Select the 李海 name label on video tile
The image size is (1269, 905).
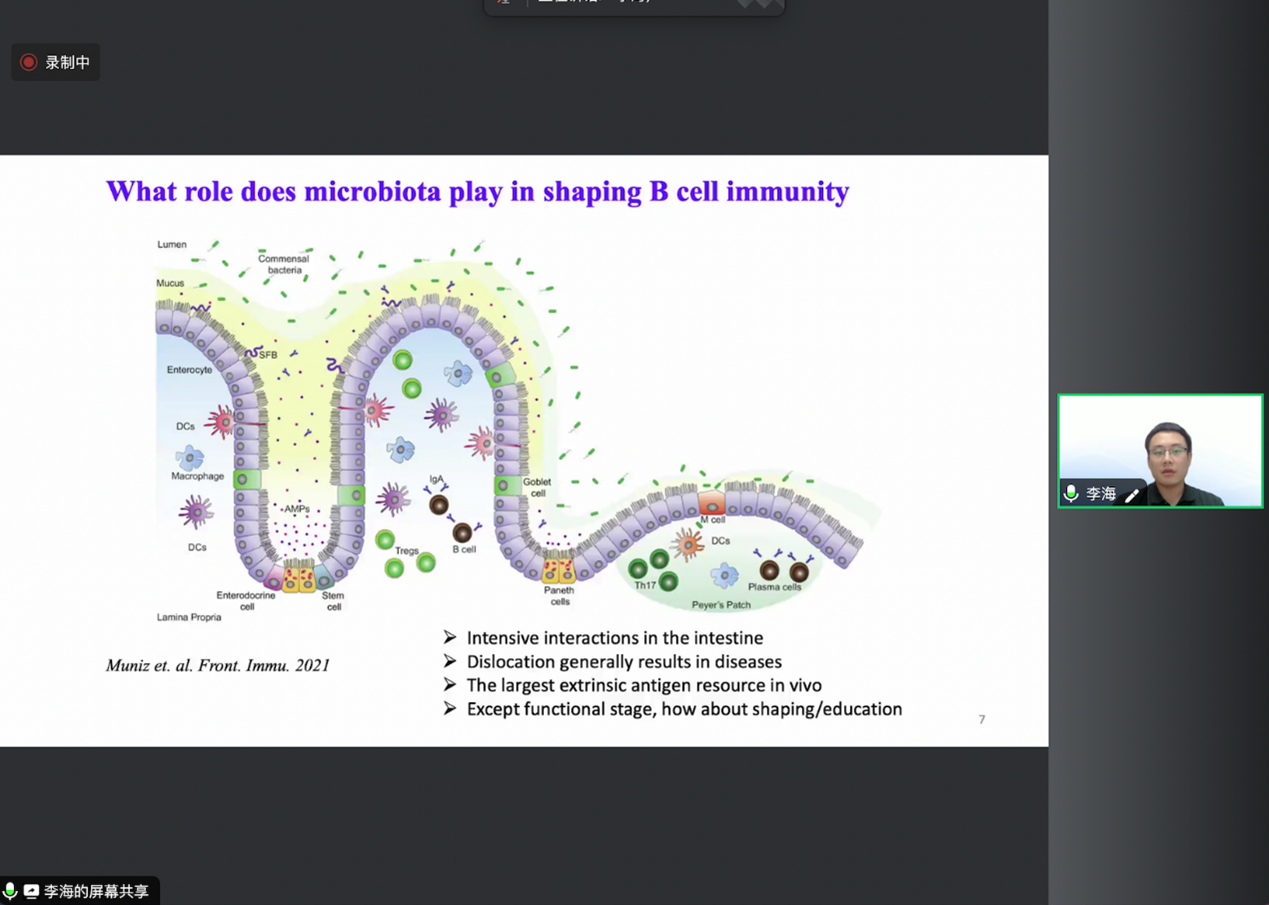(1101, 494)
